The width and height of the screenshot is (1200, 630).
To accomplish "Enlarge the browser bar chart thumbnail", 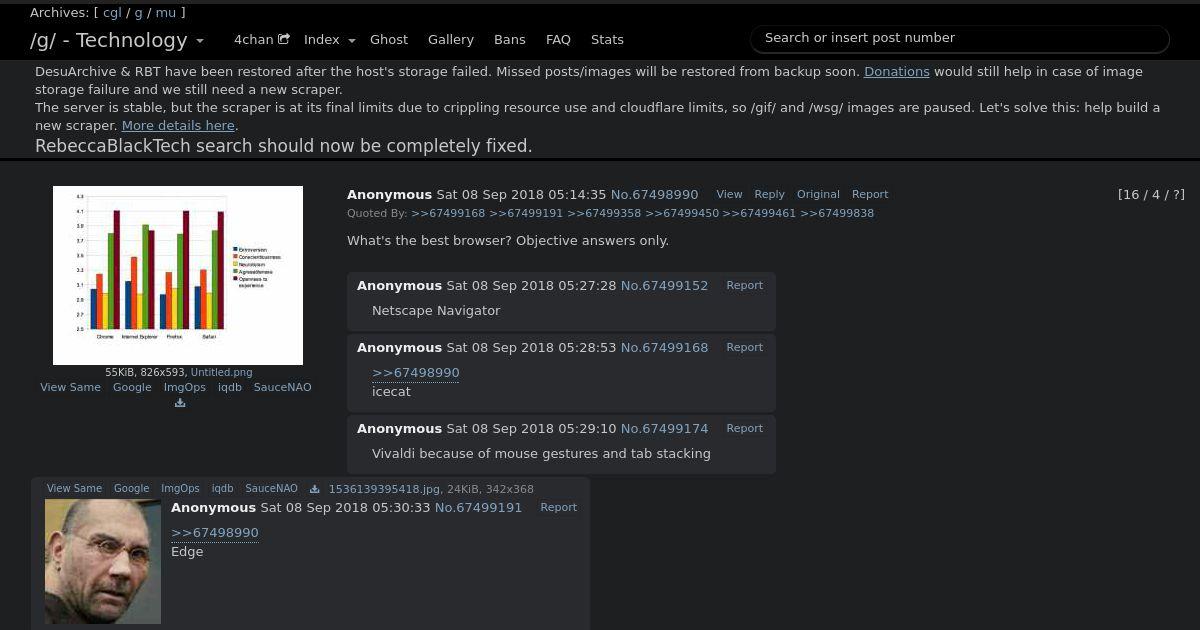I will (x=178, y=275).
